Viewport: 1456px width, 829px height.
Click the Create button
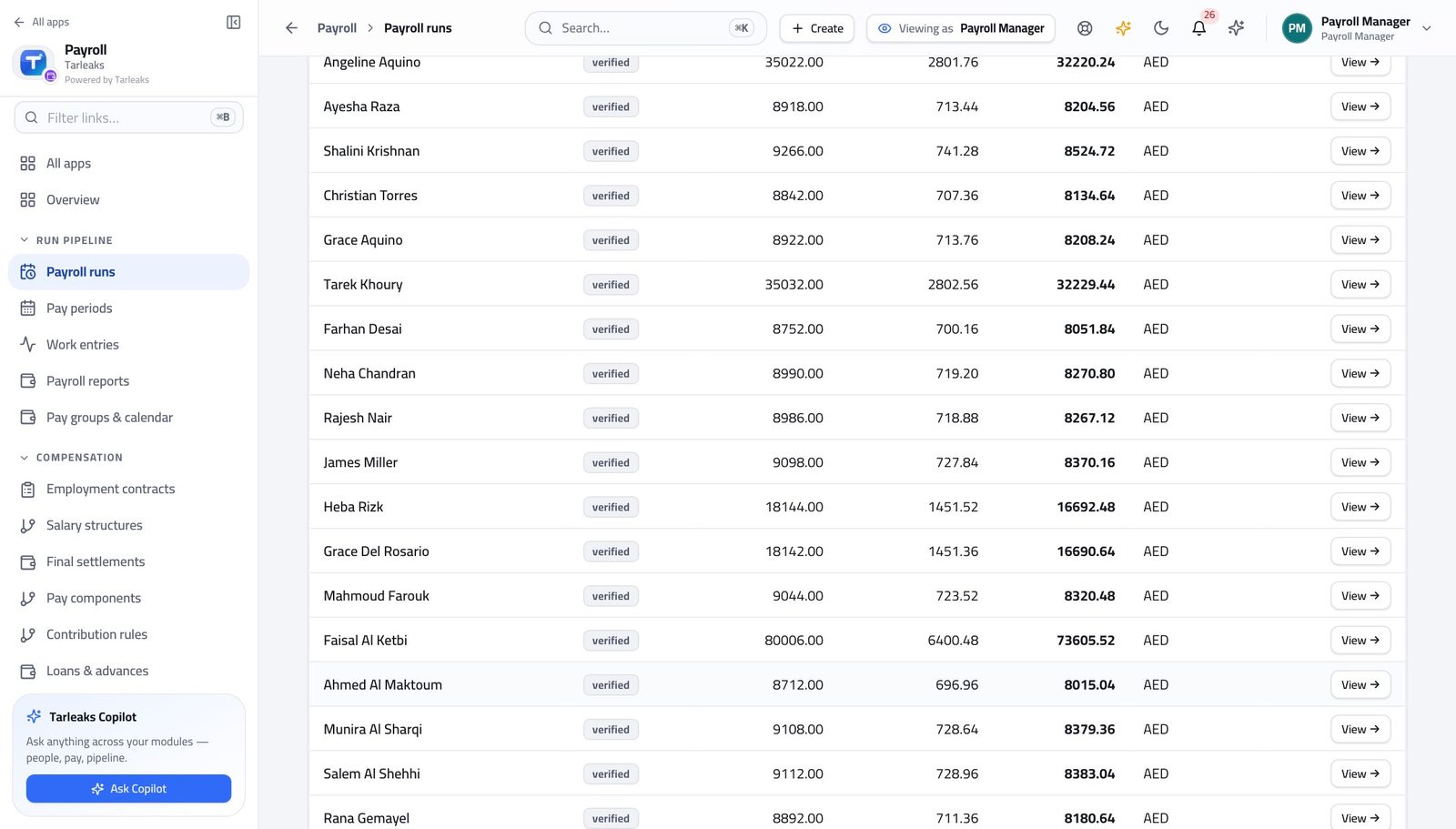coord(816,28)
